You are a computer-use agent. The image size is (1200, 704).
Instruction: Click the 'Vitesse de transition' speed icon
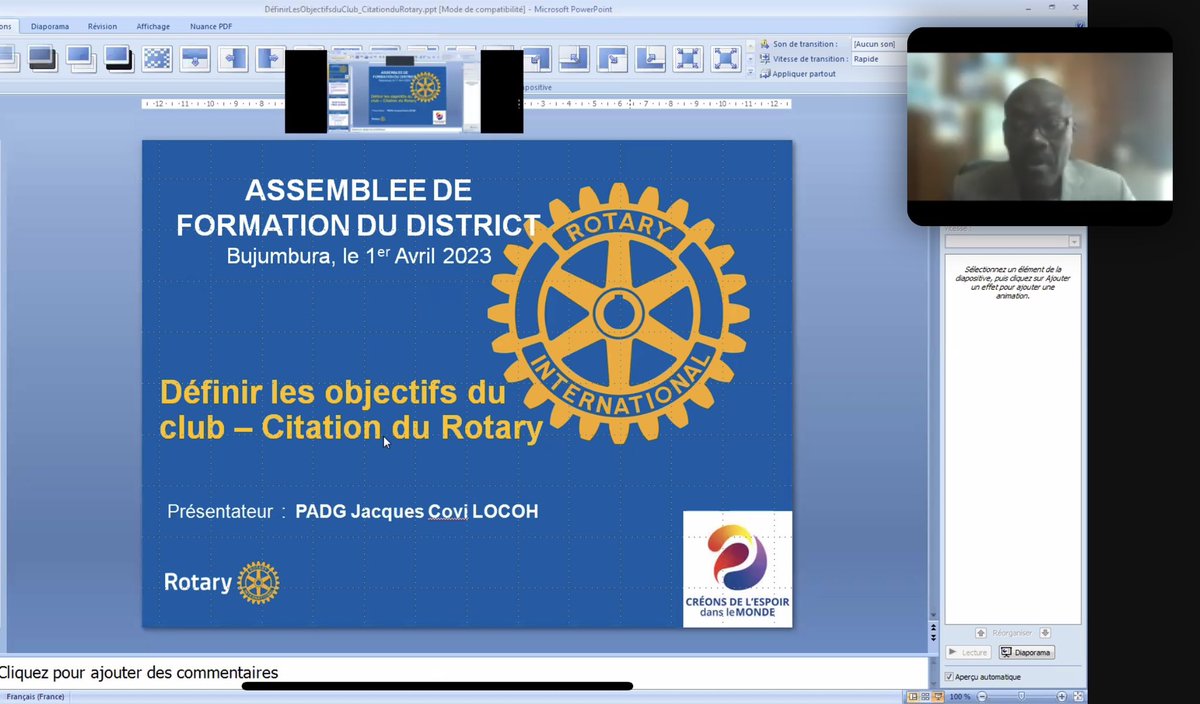pos(765,58)
